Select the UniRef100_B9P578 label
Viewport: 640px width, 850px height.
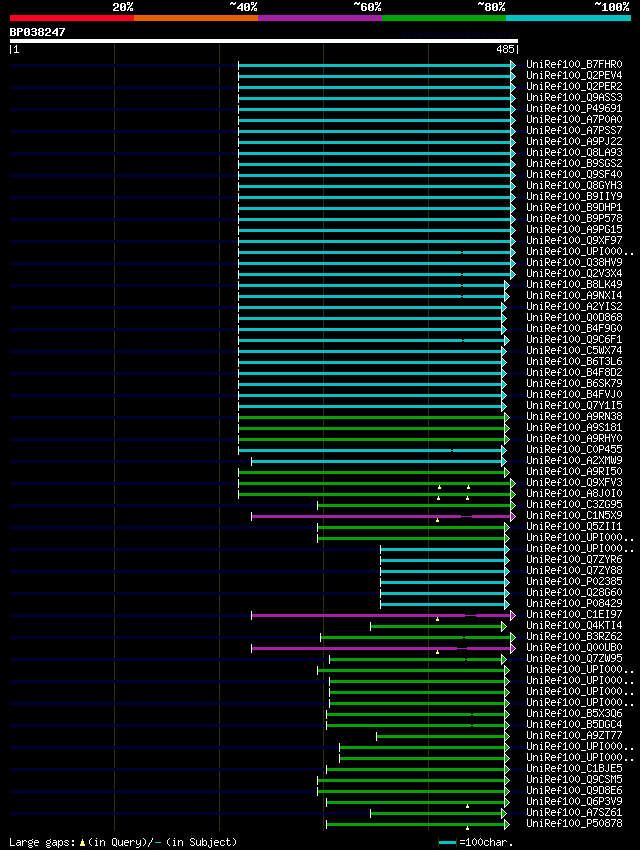coord(574,218)
